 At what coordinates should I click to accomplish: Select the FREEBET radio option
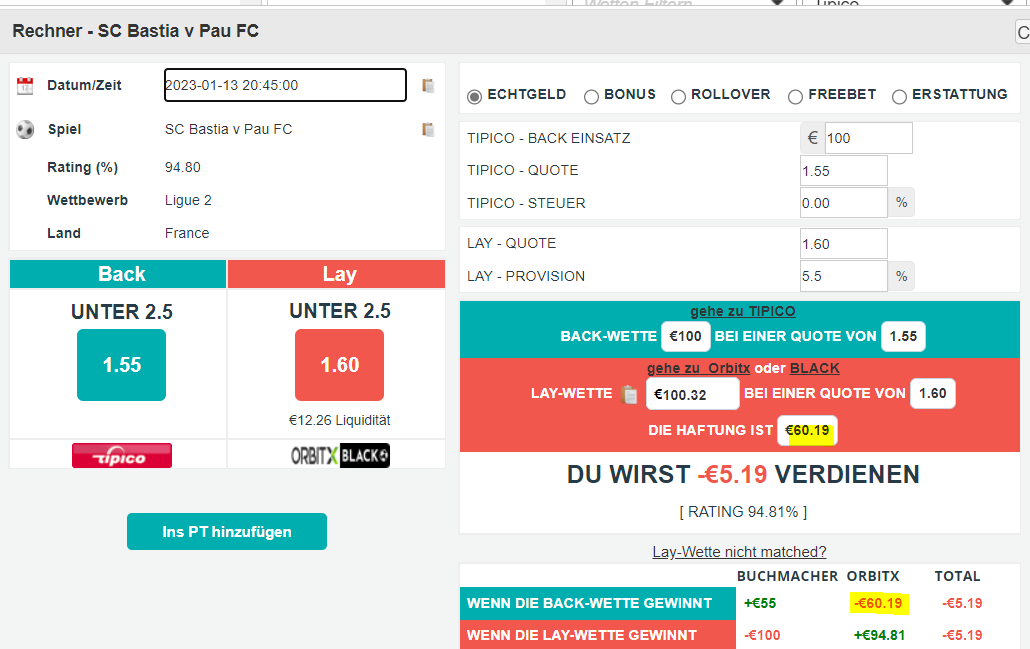tap(795, 97)
